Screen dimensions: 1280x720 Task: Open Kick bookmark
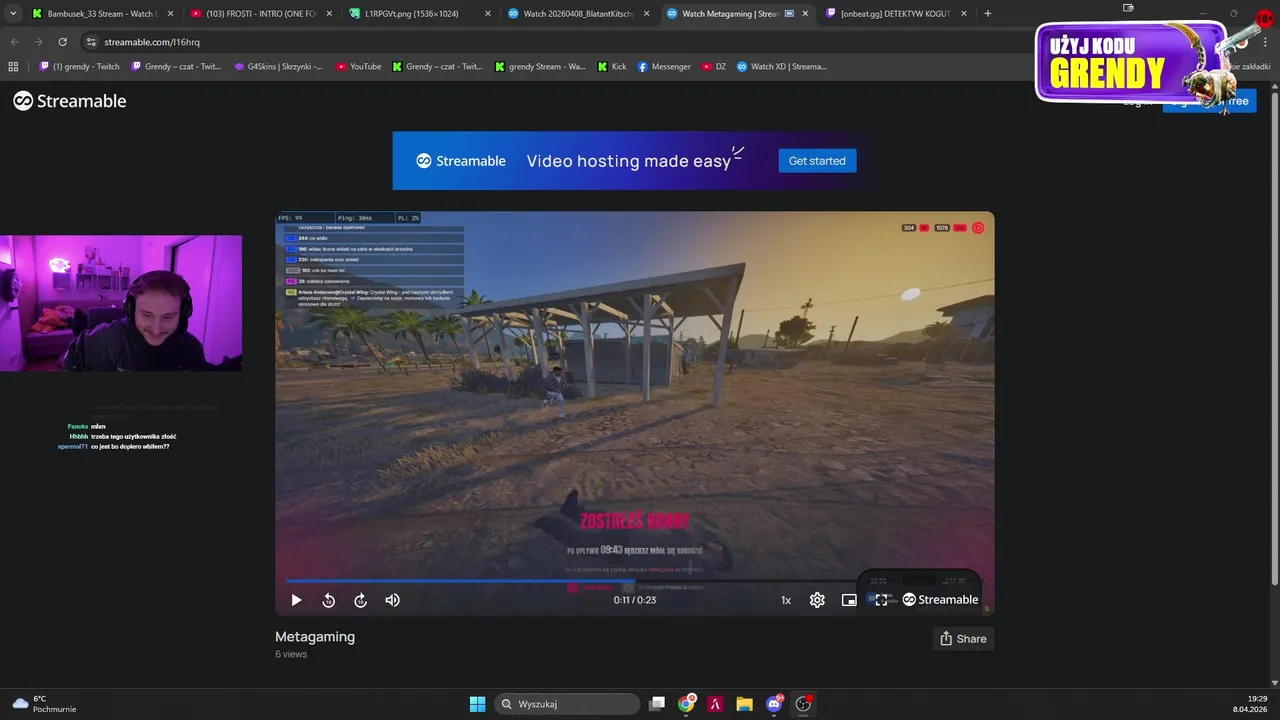tap(612, 67)
